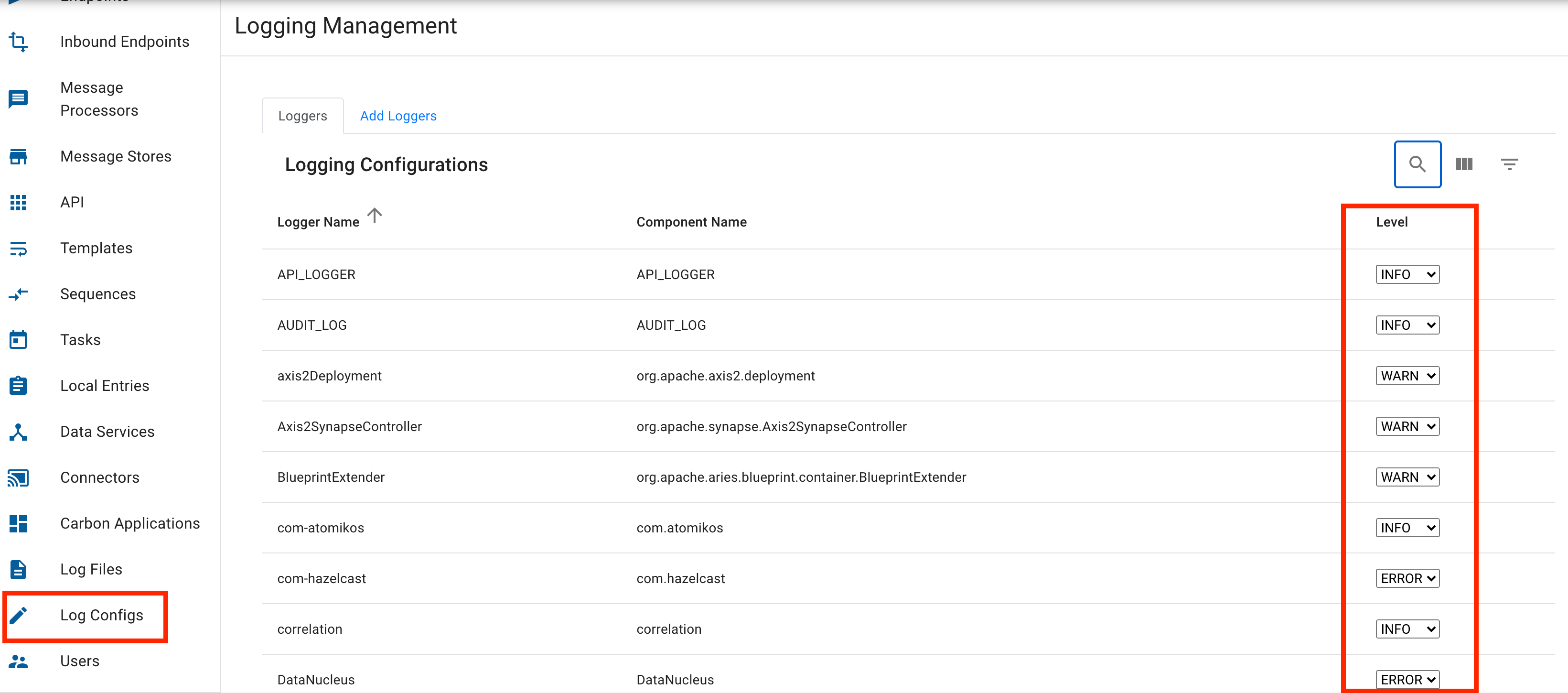
Task: Click the Local Entries clipboard icon
Action: coord(18,386)
